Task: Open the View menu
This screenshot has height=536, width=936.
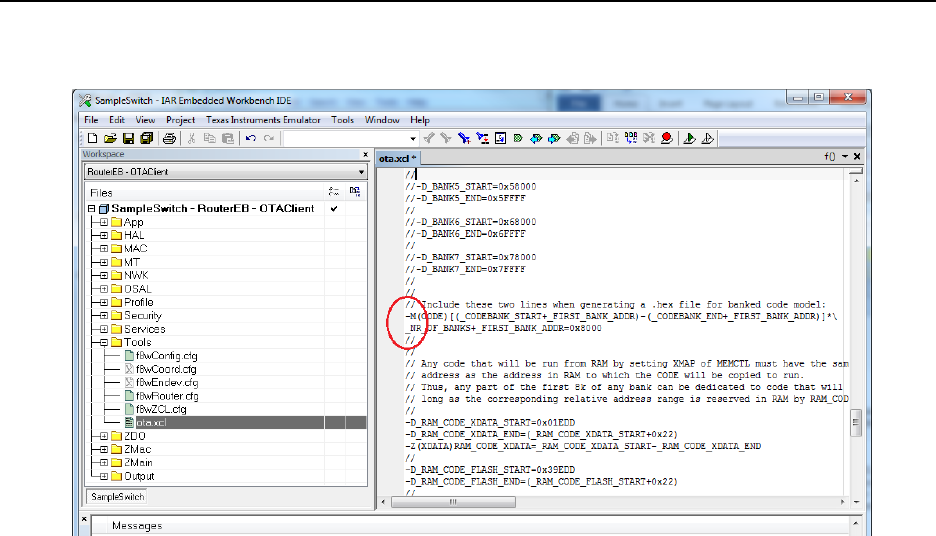Action: pos(145,120)
